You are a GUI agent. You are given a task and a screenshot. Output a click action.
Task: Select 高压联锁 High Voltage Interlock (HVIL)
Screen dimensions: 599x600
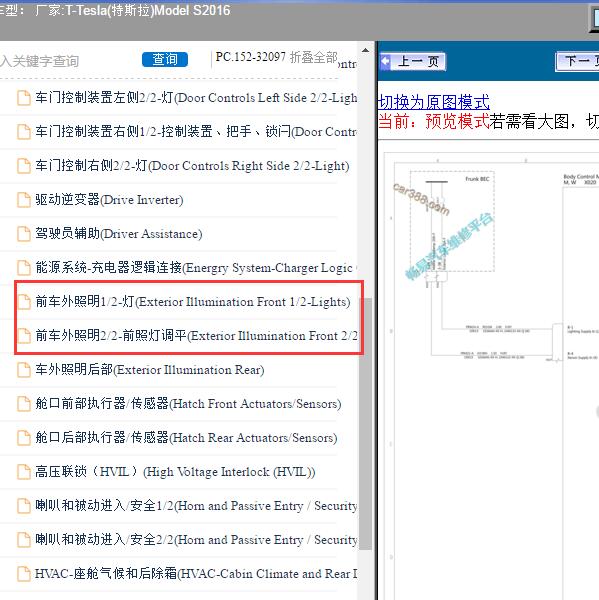coord(175,472)
